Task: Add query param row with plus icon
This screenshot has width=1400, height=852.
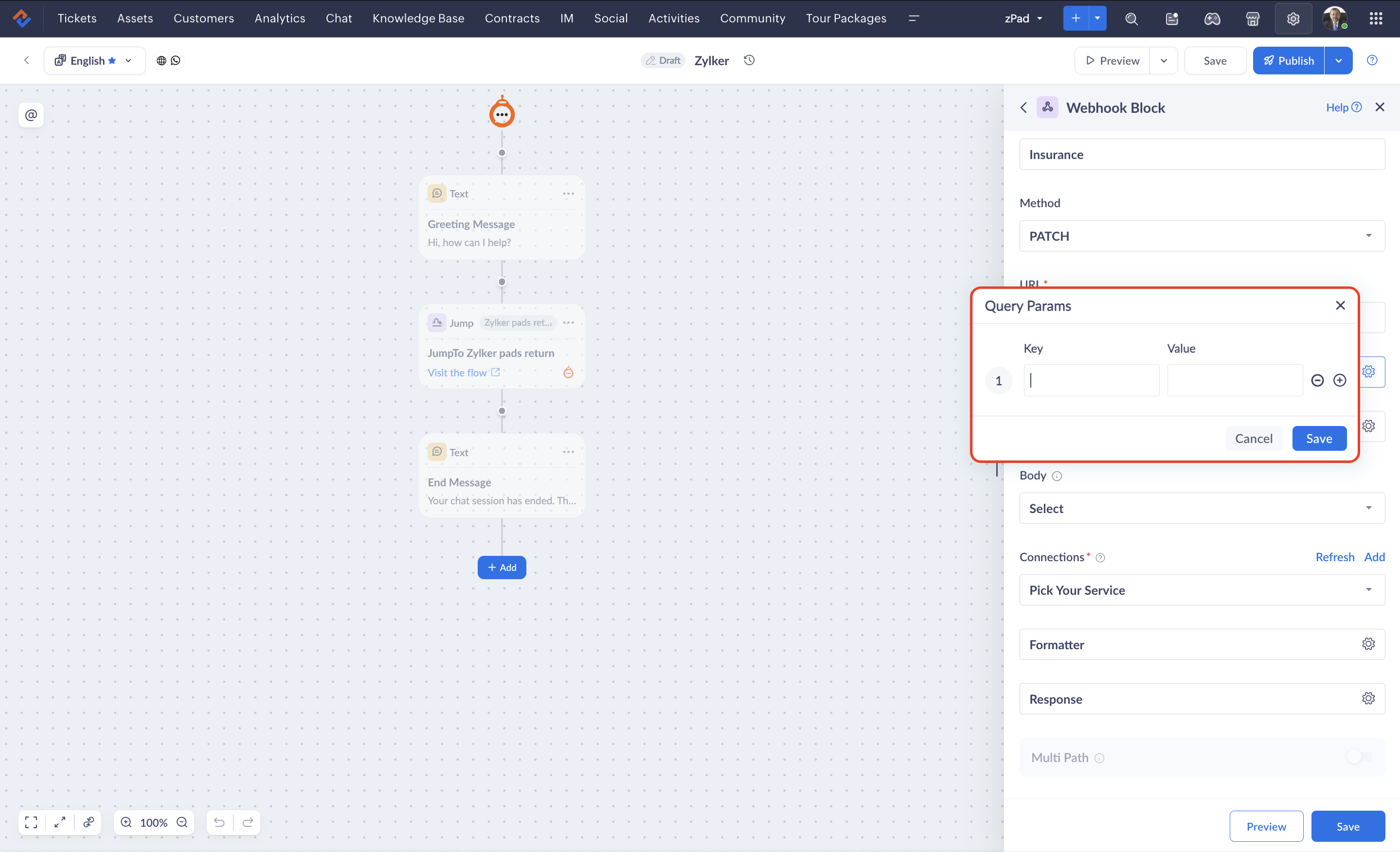Action: (1339, 381)
